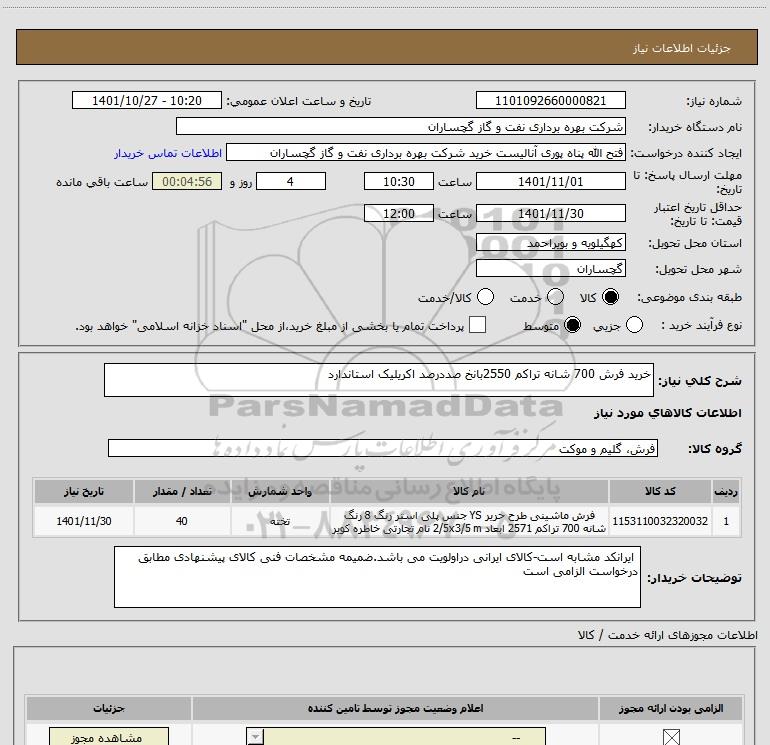Select the کالا/خدمت radio button
Image resolution: width=770 pixels, height=745 pixels.
click(x=486, y=297)
